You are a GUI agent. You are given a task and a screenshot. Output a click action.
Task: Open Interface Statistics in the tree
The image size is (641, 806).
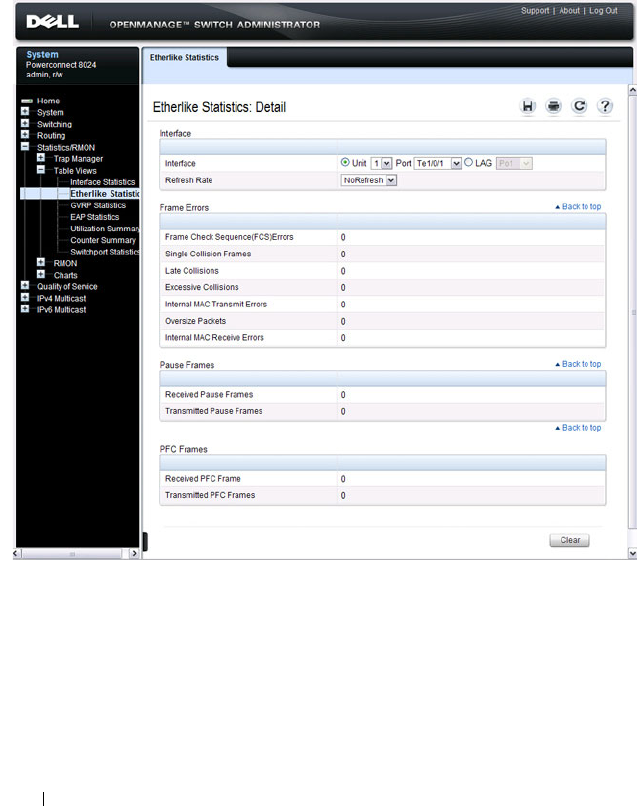(103, 182)
